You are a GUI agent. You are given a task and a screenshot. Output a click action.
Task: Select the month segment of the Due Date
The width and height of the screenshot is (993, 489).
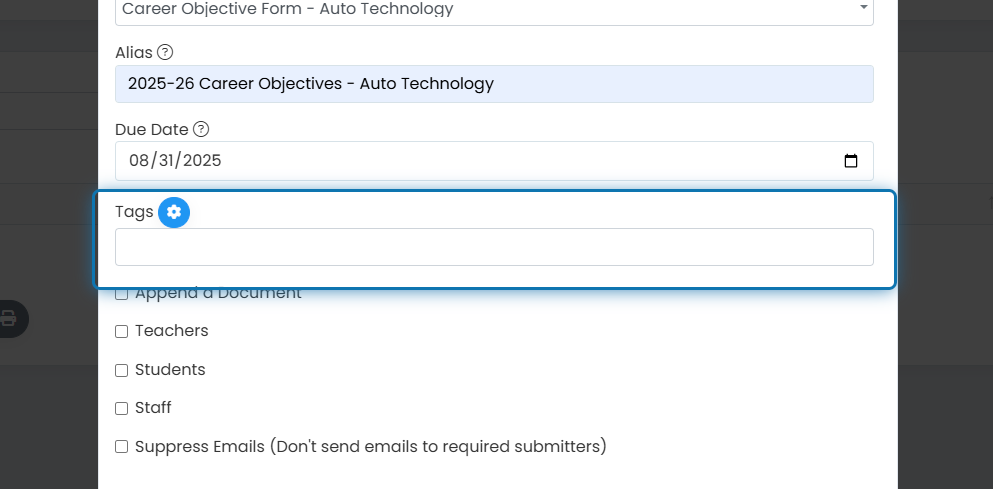(x=138, y=160)
